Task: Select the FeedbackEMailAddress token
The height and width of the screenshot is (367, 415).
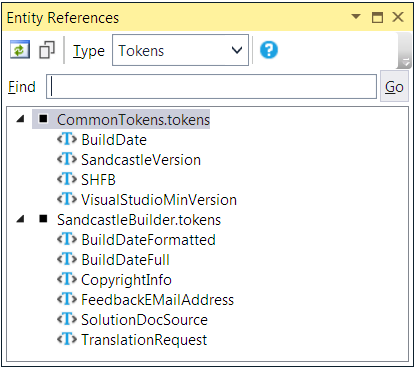Action: pos(158,300)
